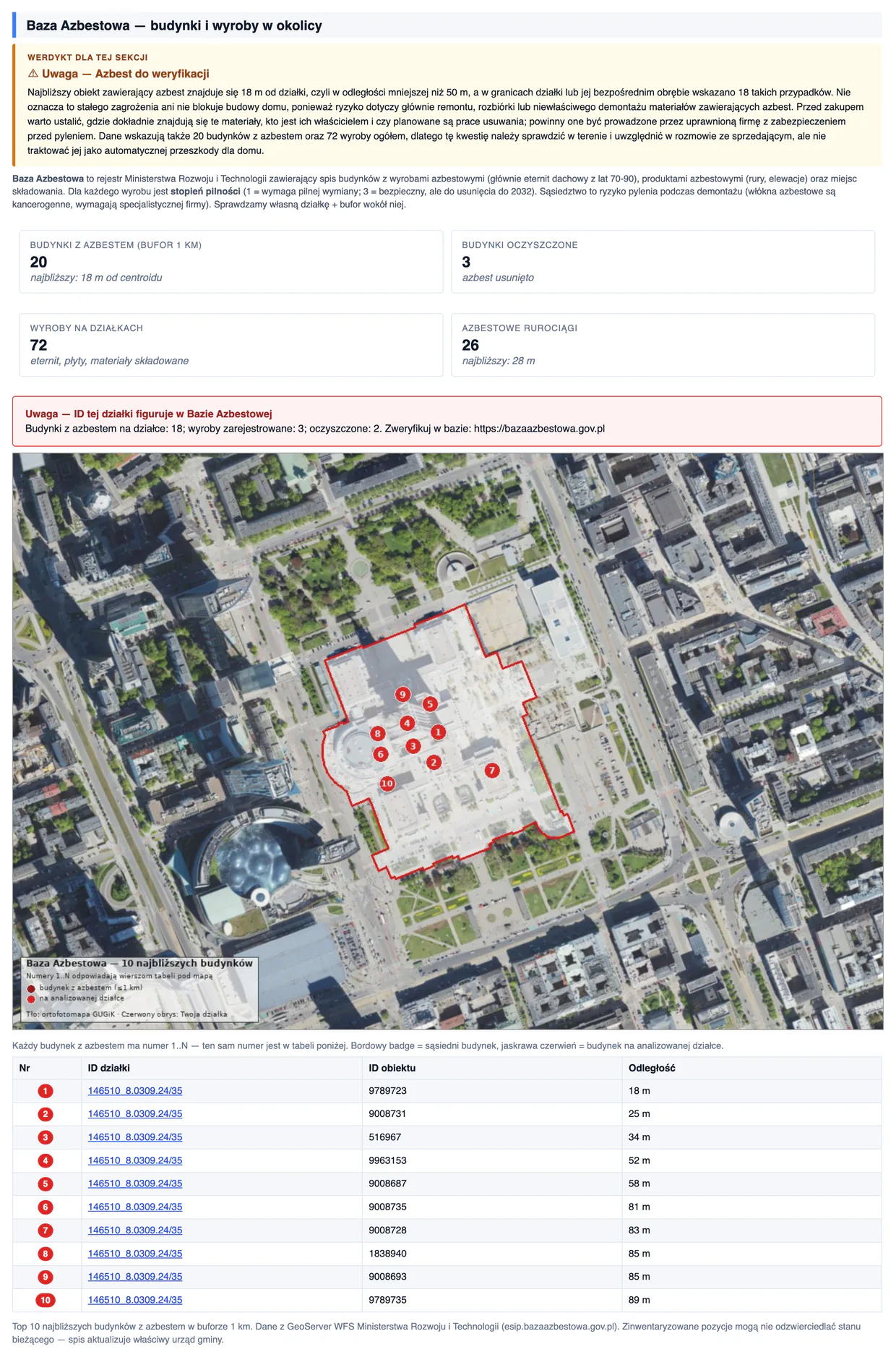Click the 'Wyroby na działkach' card
Screen dimensions: 896x1357
coord(231,345)
